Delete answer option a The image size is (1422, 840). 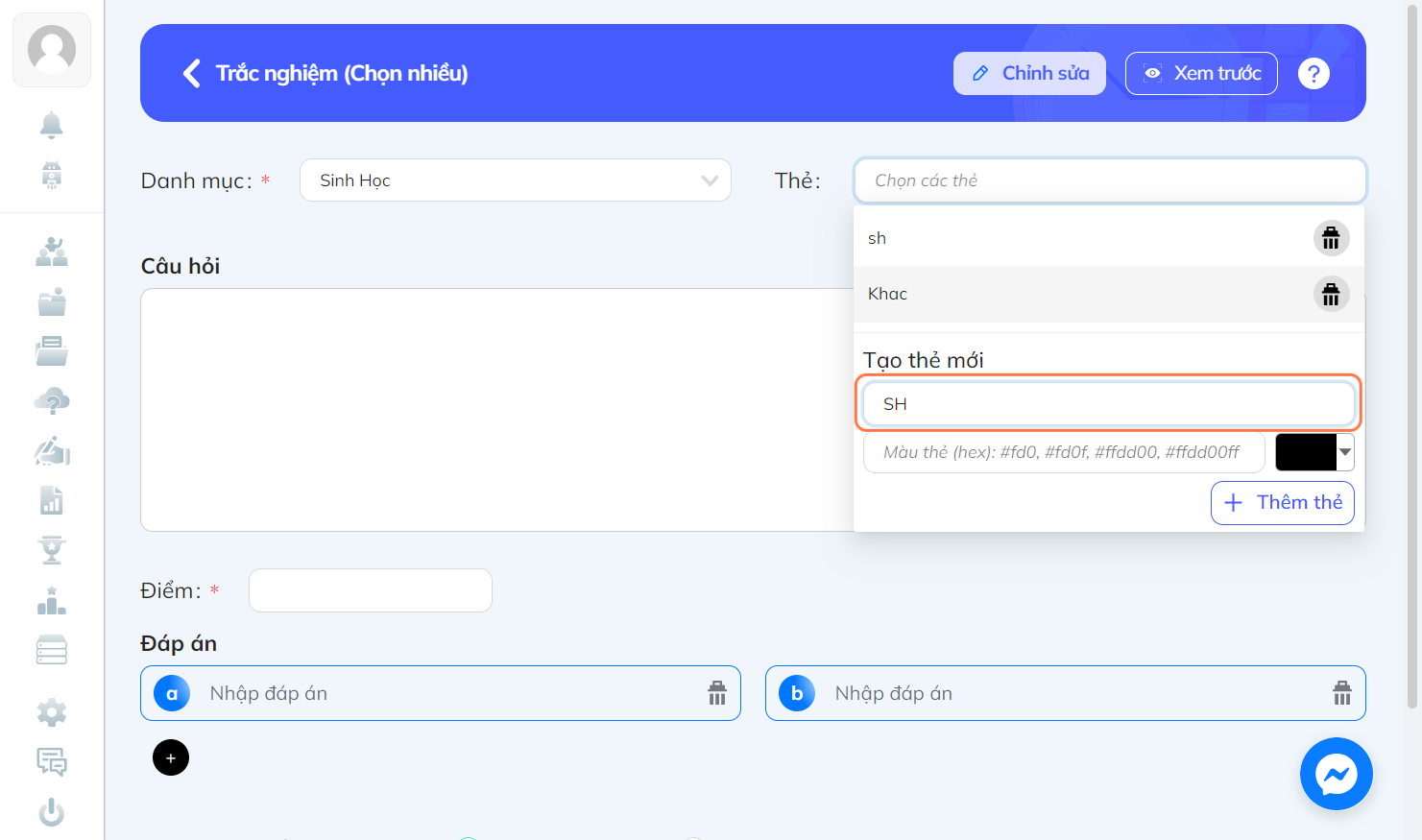point(717,693)
